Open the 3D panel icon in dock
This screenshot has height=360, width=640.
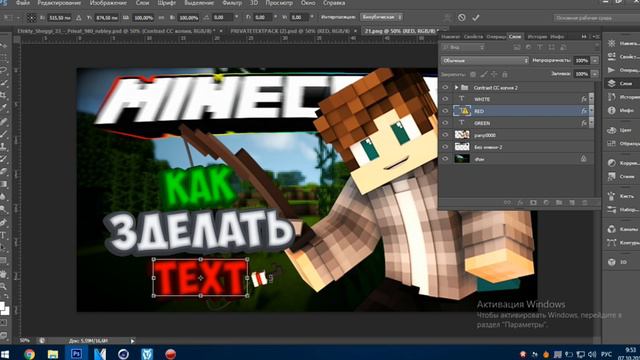point(611,262)
